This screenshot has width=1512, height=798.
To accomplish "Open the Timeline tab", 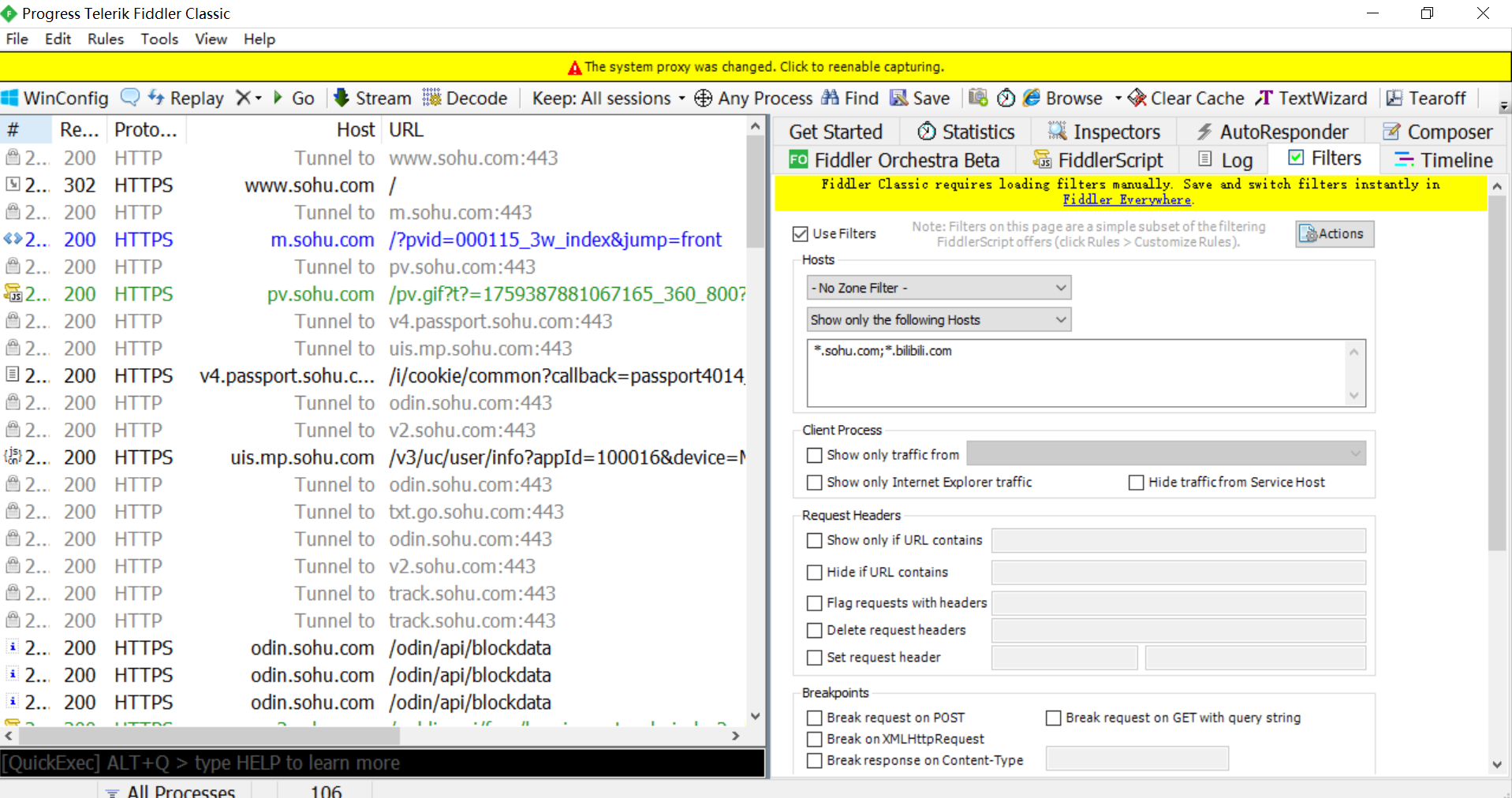I will tap(1443, 160).
